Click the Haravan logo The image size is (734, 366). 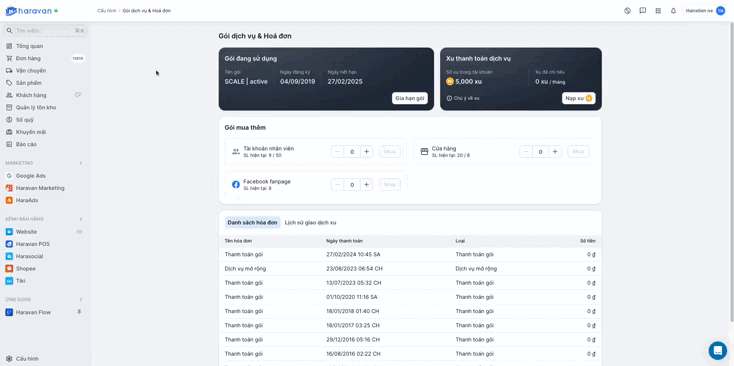[x=29, y=11]
